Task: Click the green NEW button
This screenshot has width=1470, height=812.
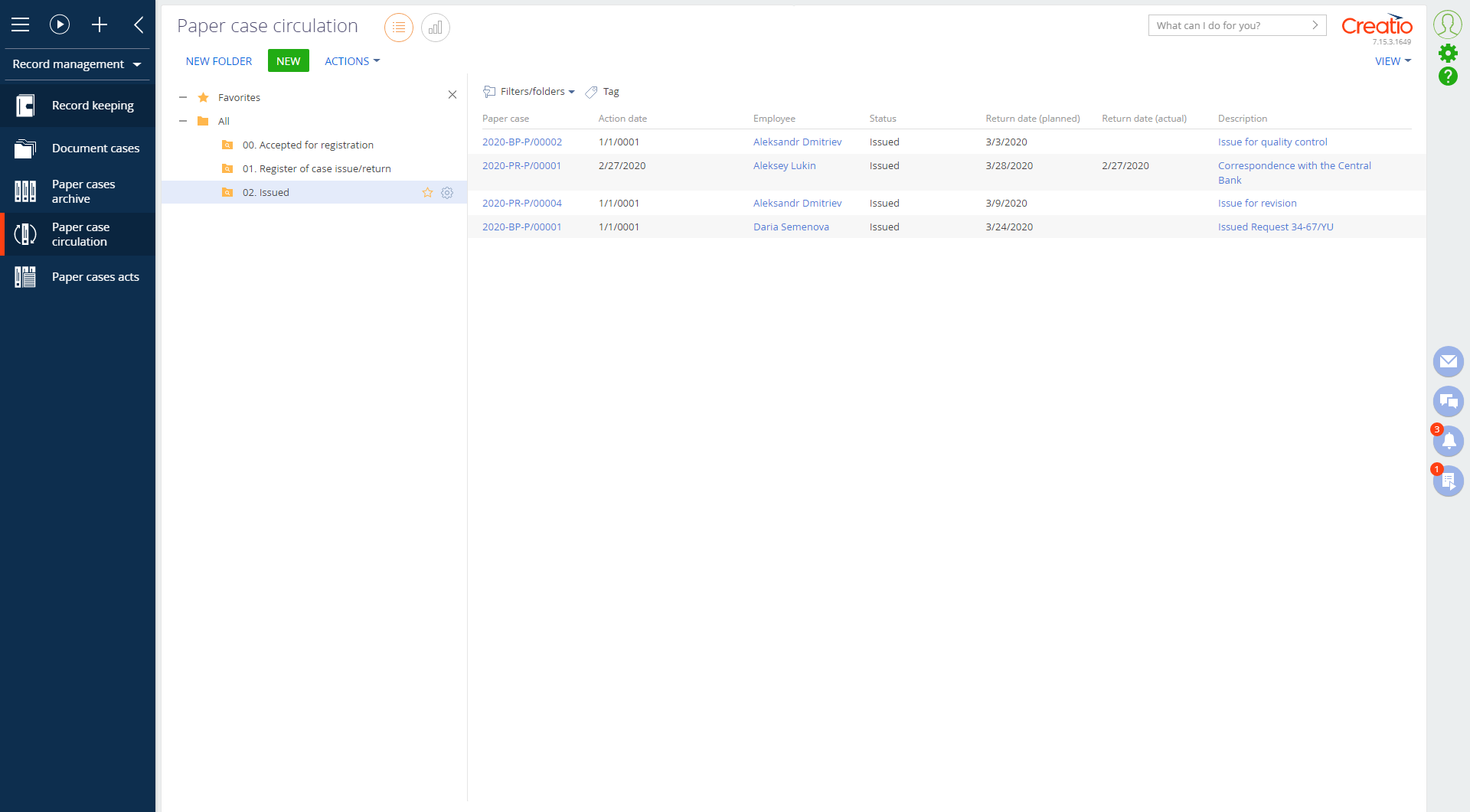Action: click(x=288, y=60)
